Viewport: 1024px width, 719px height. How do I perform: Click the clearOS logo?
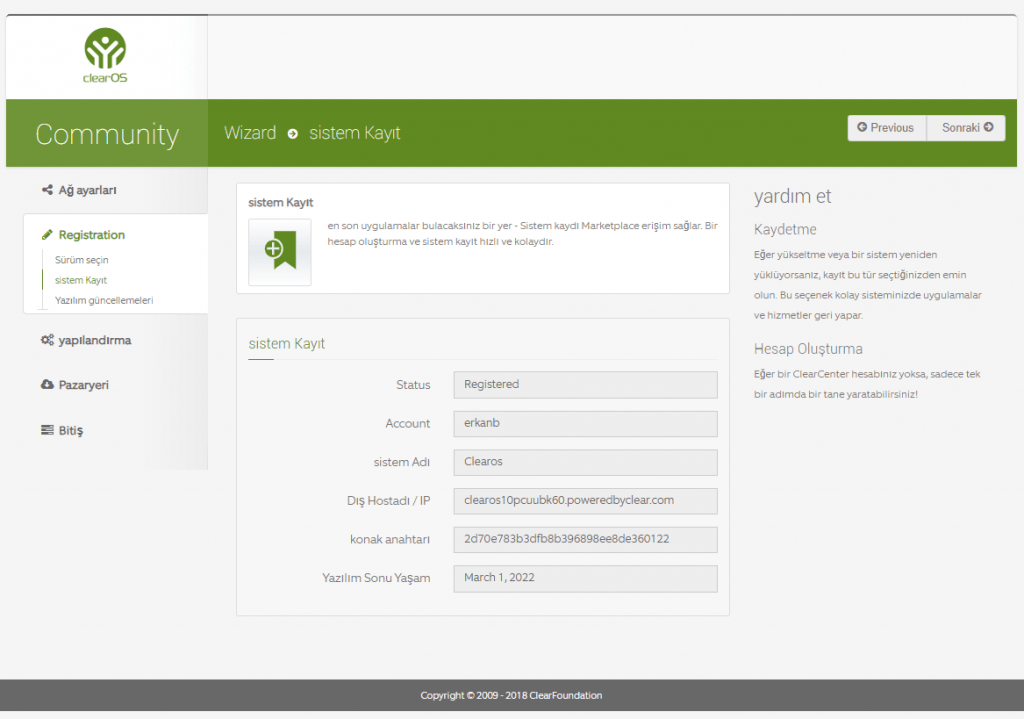(105, 56)
